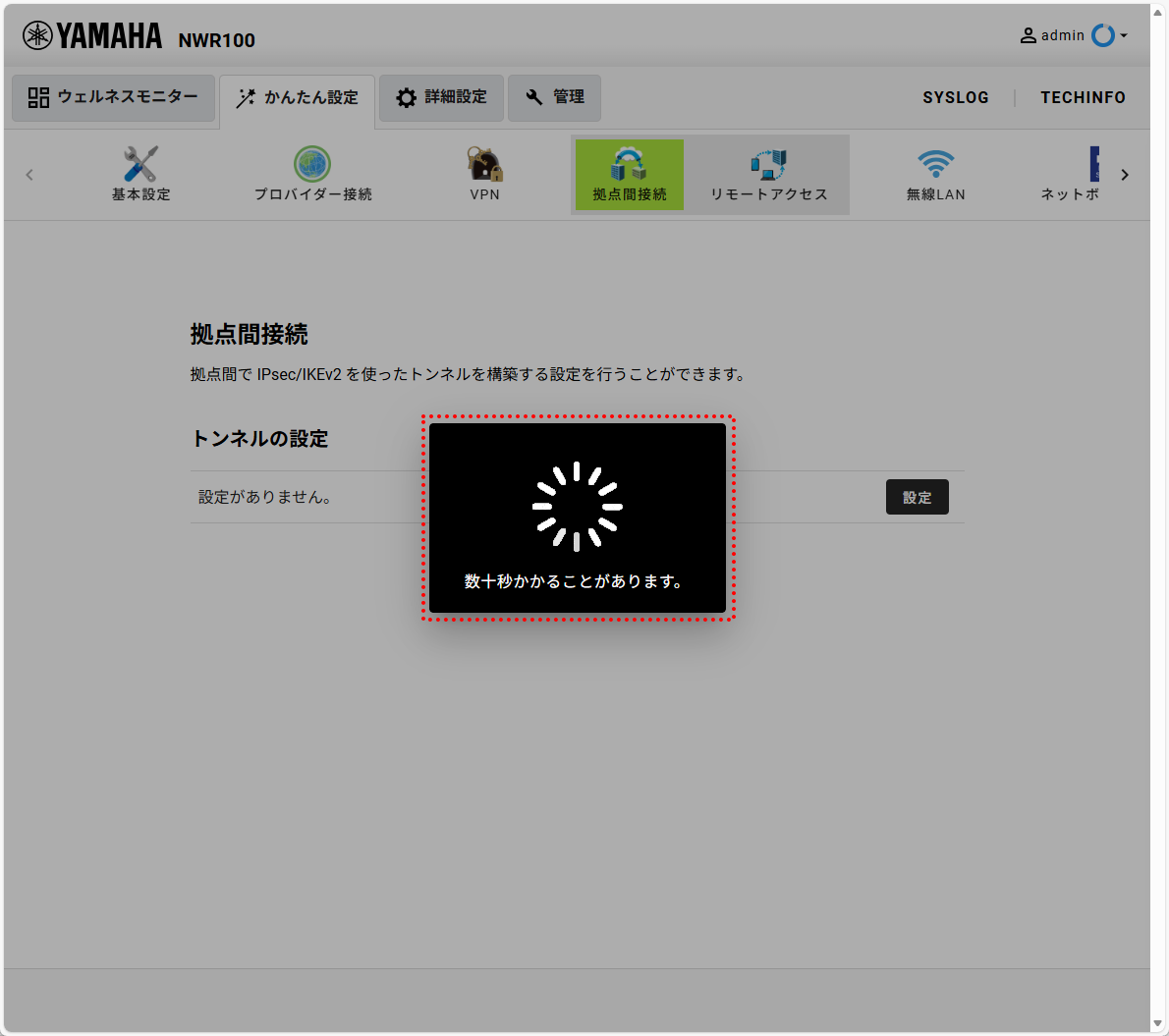Switch to the ウェルネスモニター tab
Screen dimensions: 1169x1036
(x=113, y=97)
